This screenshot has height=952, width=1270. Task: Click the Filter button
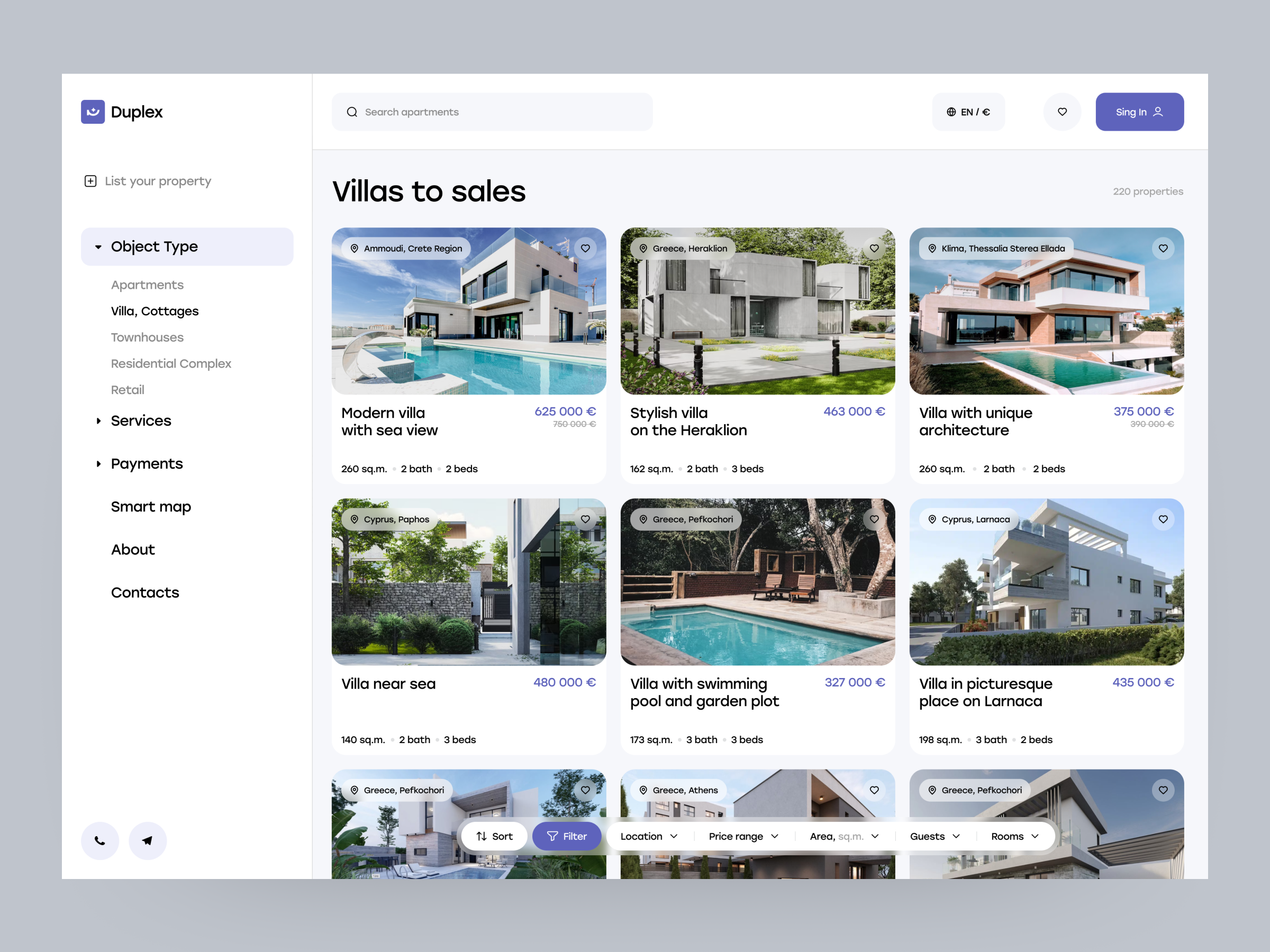[567, 836]
